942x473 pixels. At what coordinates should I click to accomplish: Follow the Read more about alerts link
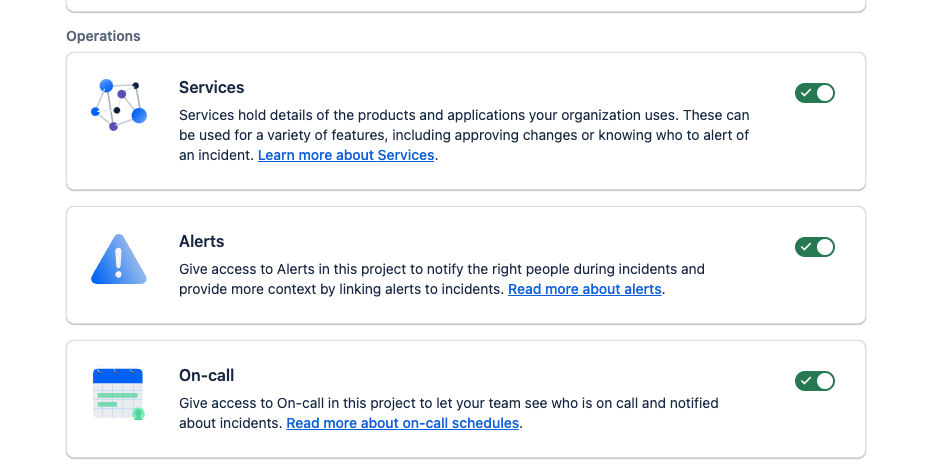pyautogui.click(x=585, y=289)
